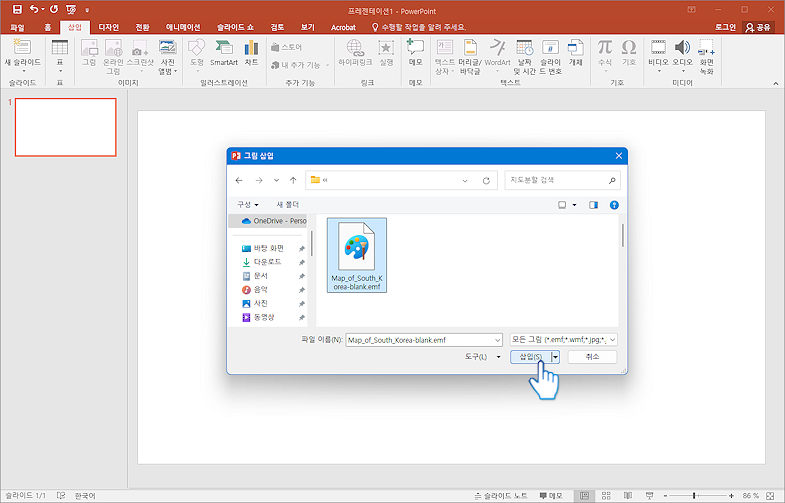Expand recent locations chevron in dialog

(276, 181)
